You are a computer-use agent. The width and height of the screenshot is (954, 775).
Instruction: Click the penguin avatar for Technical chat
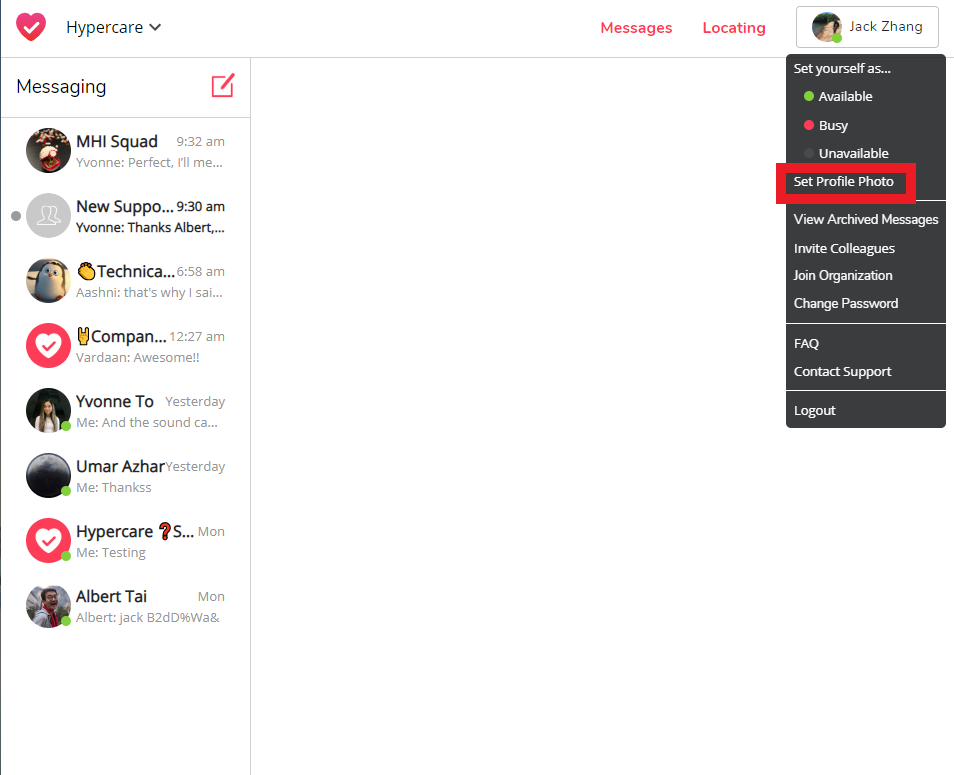click(49, 280)
